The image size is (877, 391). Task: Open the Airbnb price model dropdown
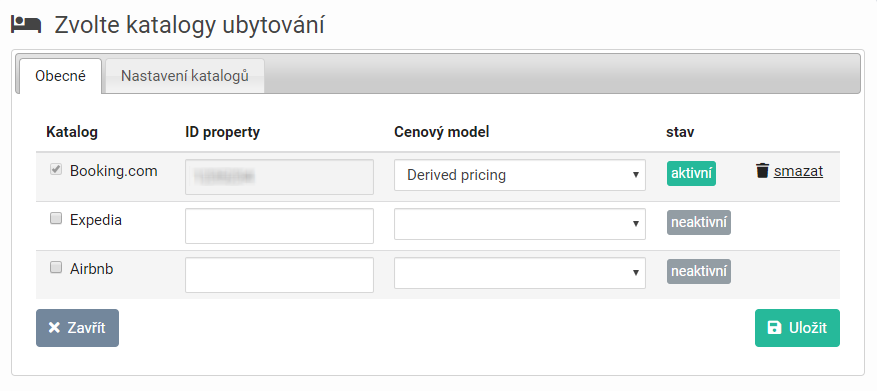point(520,273)
